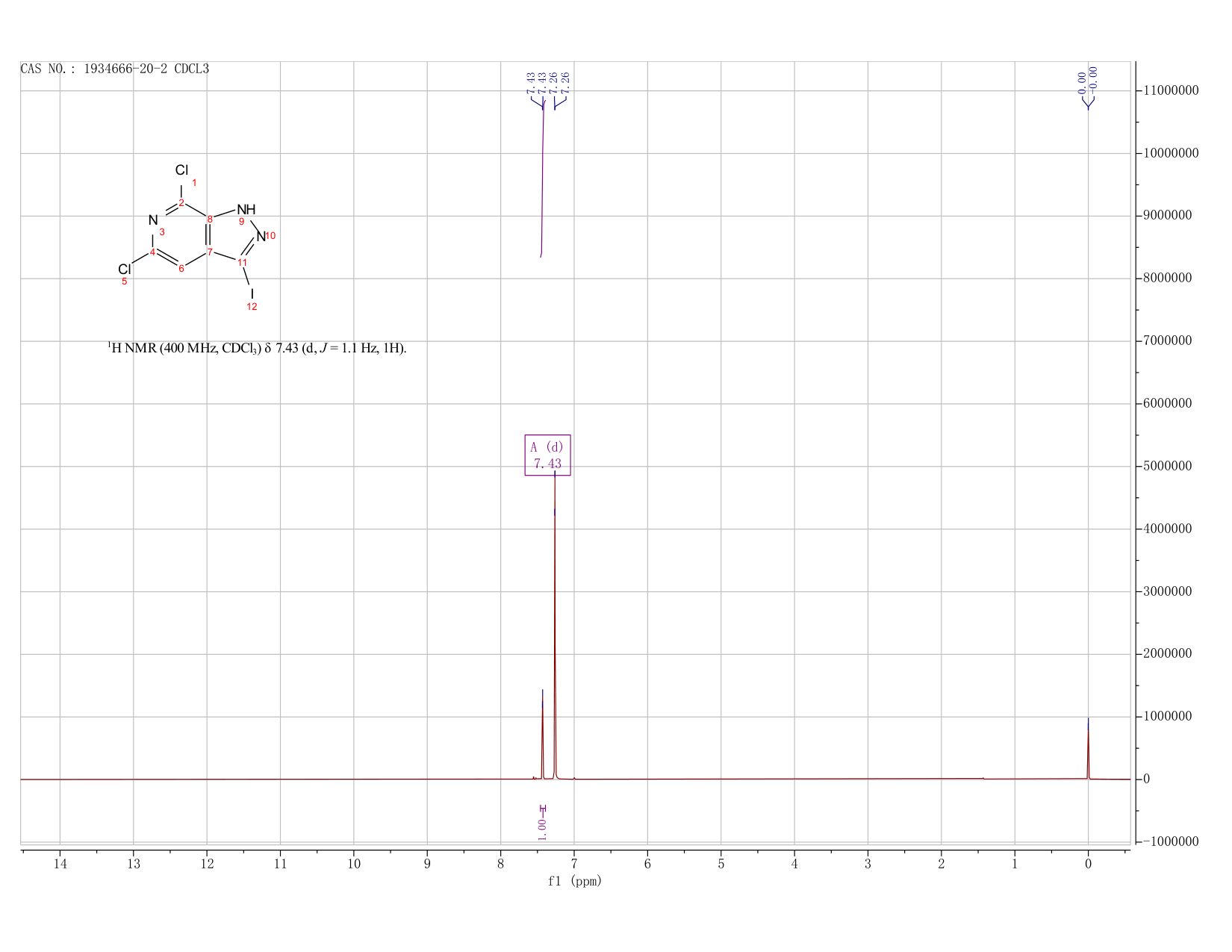This screenshot has width=1232, height=952.
Task: Click y-axis label '10000000'
Action: point(1170,154)
